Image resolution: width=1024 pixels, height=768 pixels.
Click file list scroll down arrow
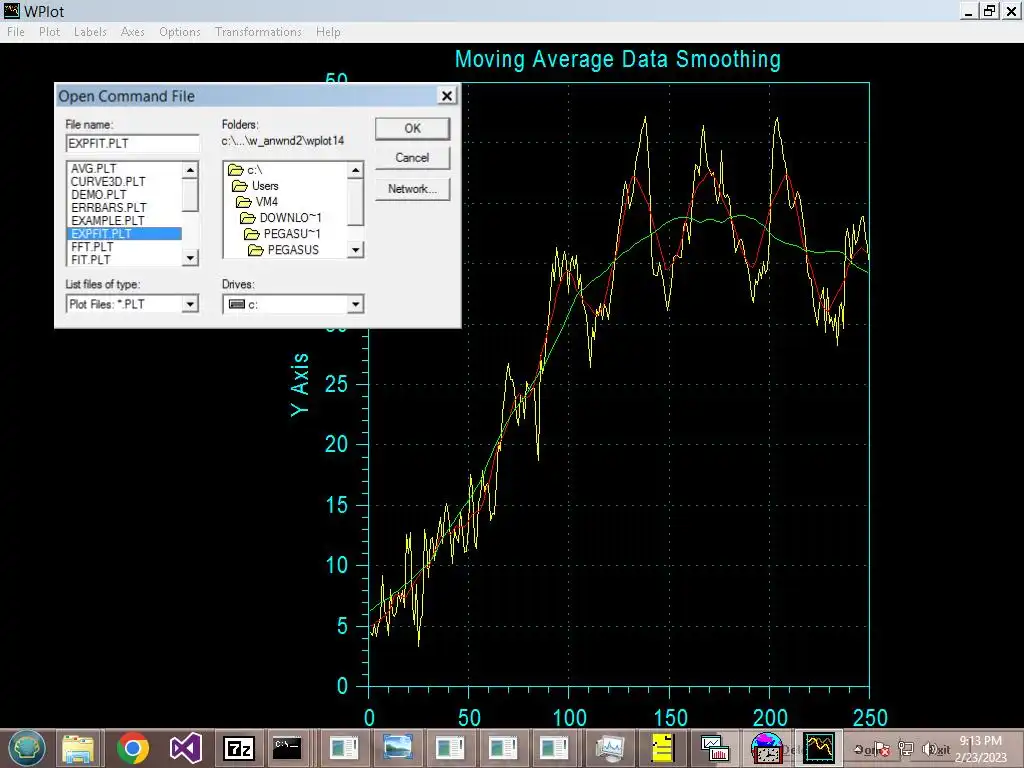[x=190, y=258]
